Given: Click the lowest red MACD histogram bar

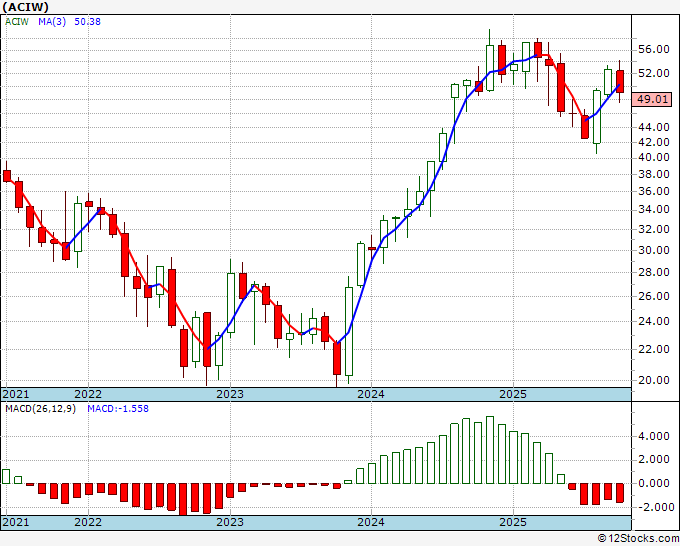Looking at the screenshot, I should [183, 499].
